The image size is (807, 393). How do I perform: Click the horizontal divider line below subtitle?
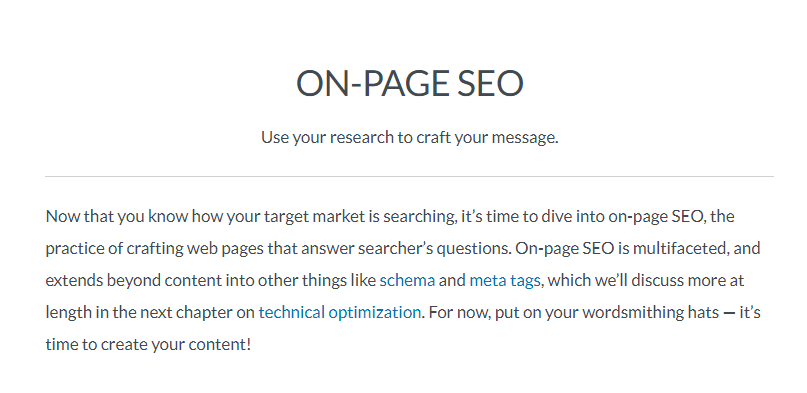point(410,176)
